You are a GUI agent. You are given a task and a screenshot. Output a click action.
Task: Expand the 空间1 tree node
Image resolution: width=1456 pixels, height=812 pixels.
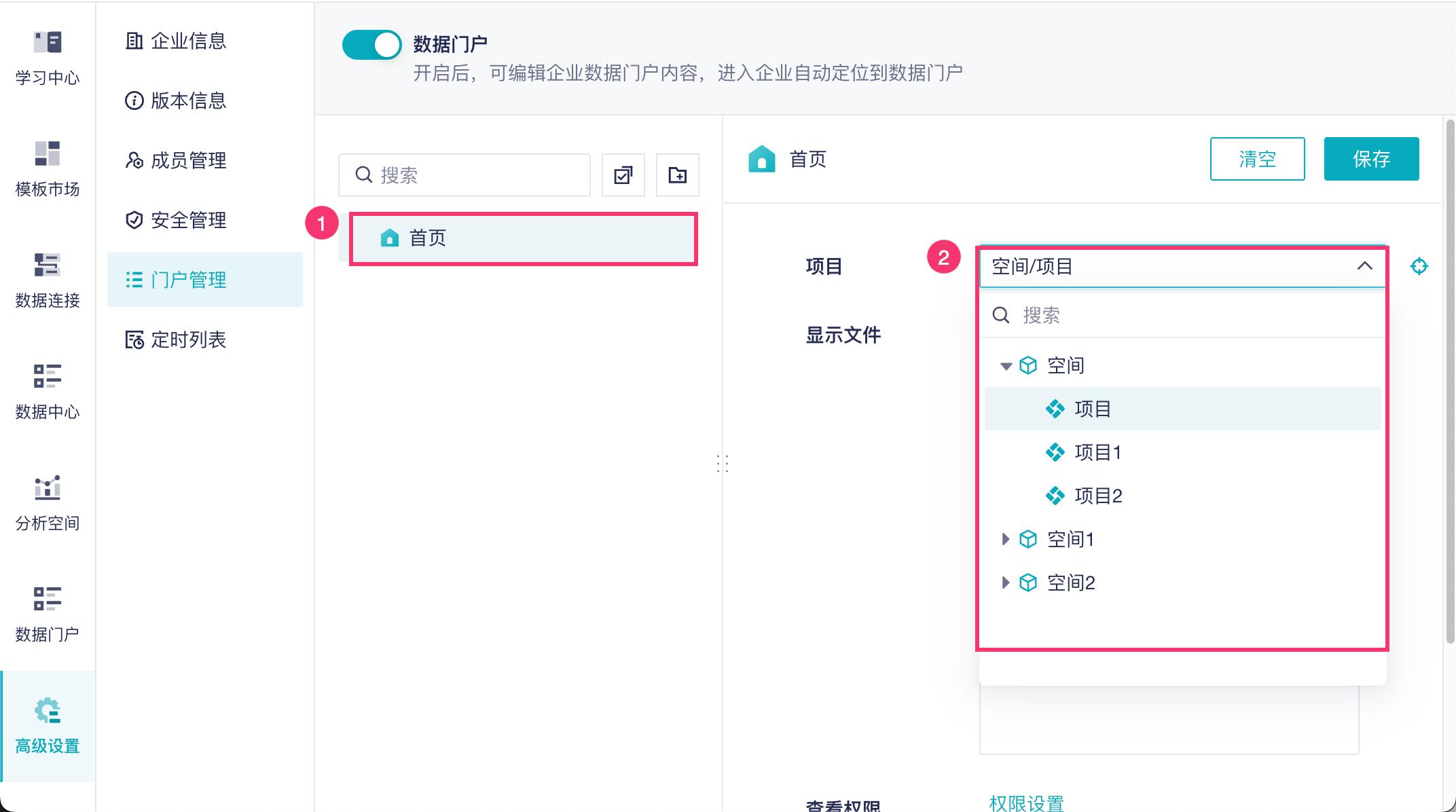(1006, 539)
